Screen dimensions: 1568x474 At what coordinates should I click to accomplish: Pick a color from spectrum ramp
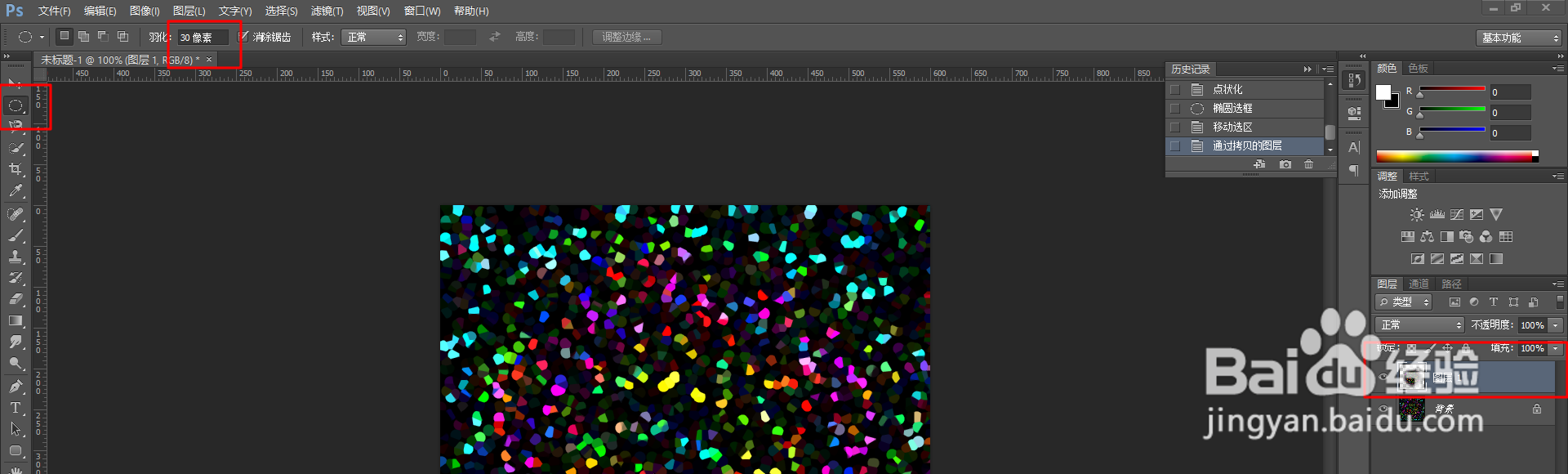[1457, 157]
